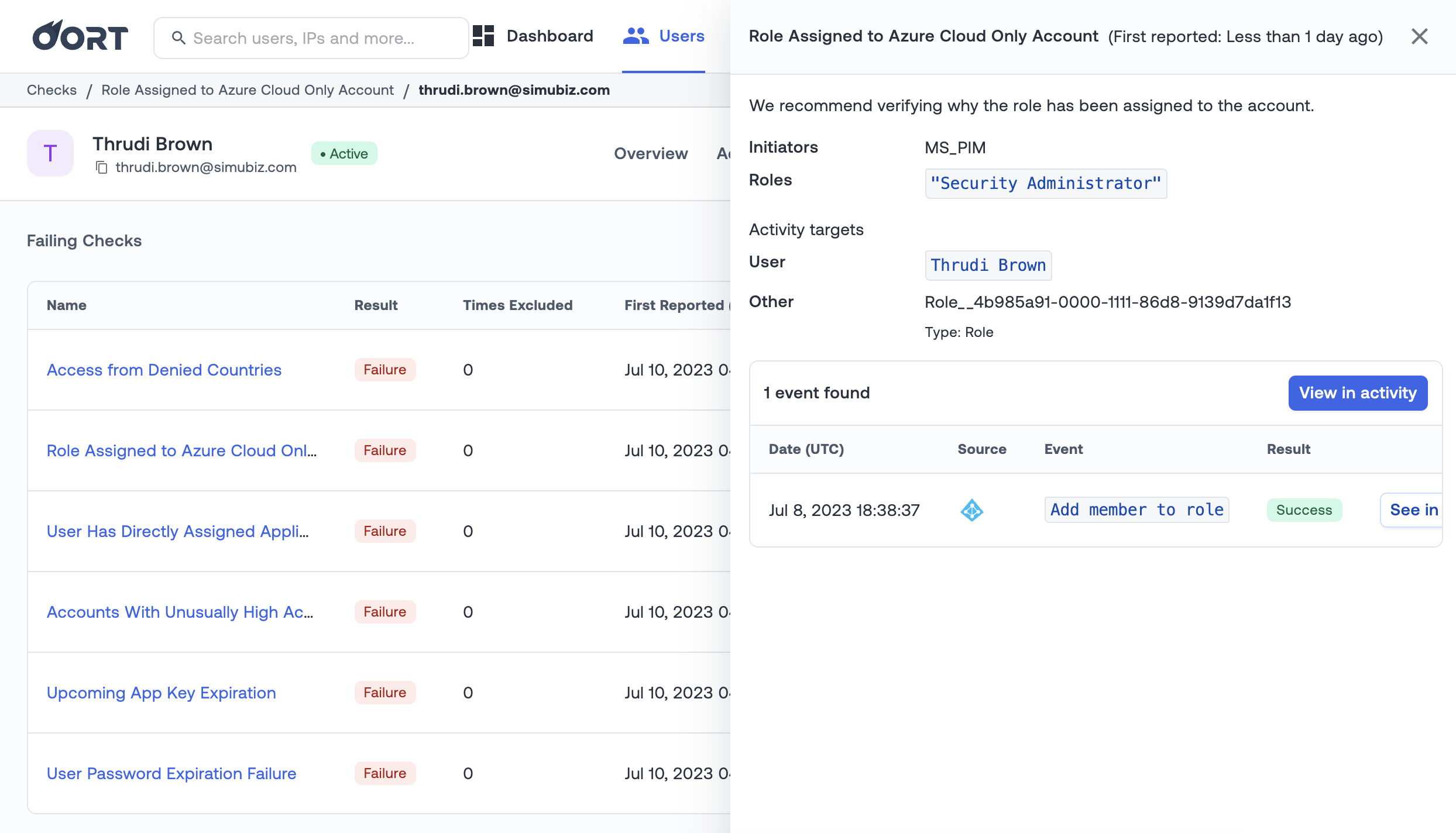Screen dimensions: 1456x833
Task: Open the Dashboard tab
Action: (549, 36)
